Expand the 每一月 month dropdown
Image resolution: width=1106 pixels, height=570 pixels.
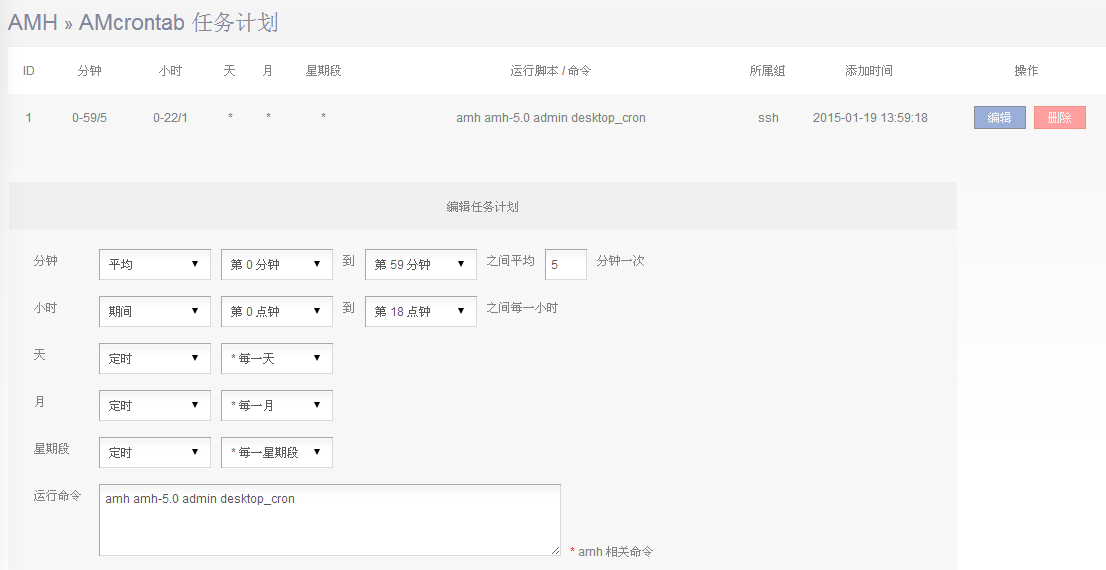[276, 405]
